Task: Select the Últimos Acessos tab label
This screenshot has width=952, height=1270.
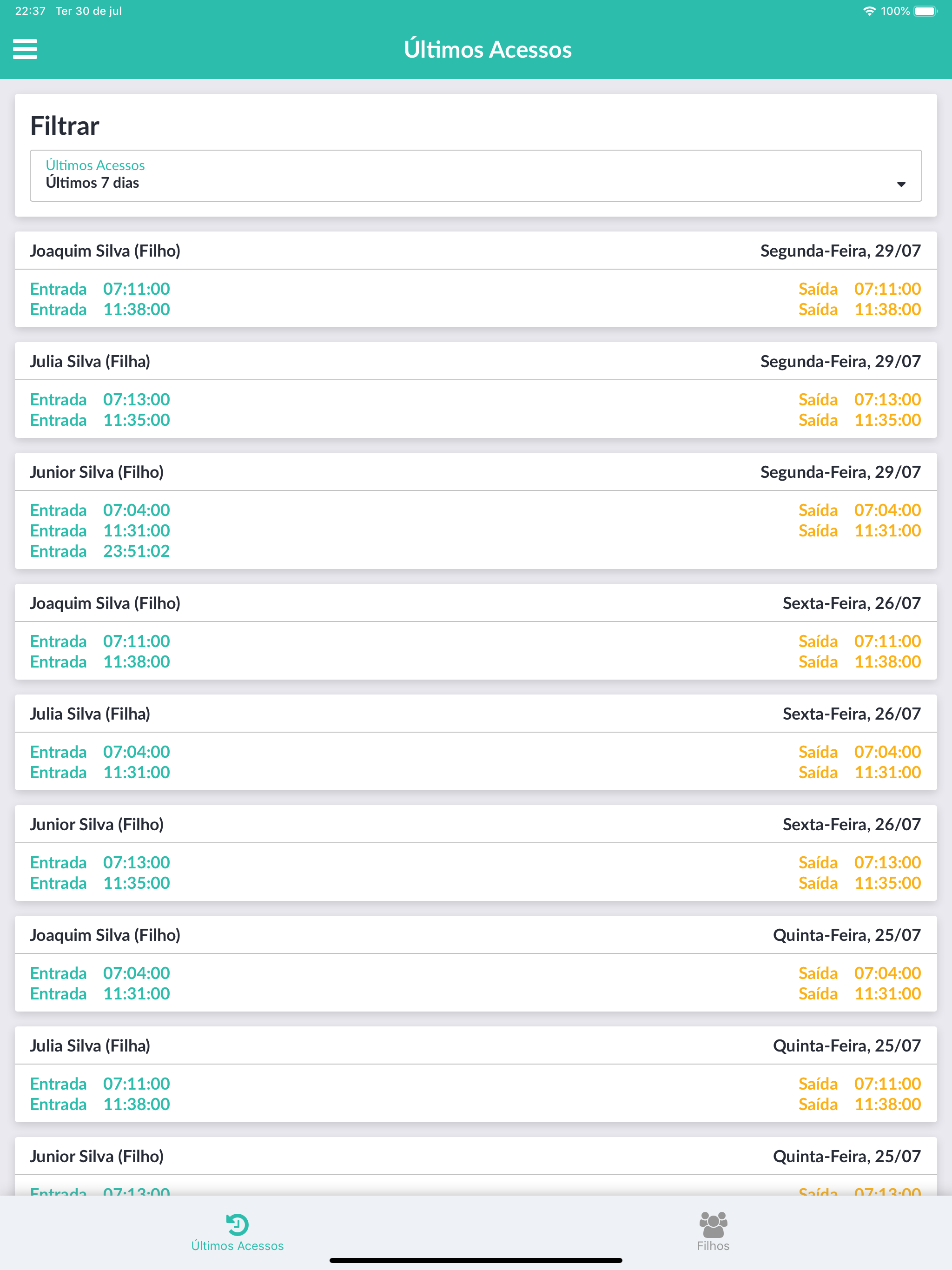Action: (237, 1246)
